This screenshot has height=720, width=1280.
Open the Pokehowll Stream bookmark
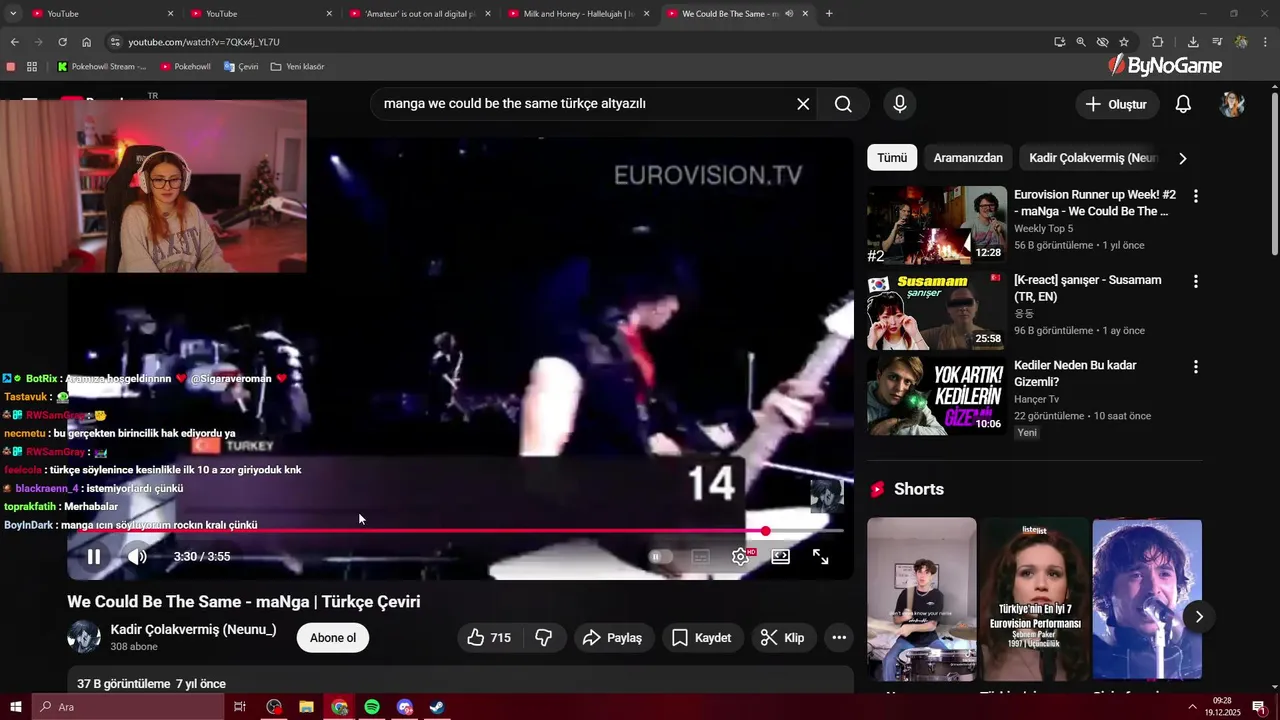click(102, 67)
